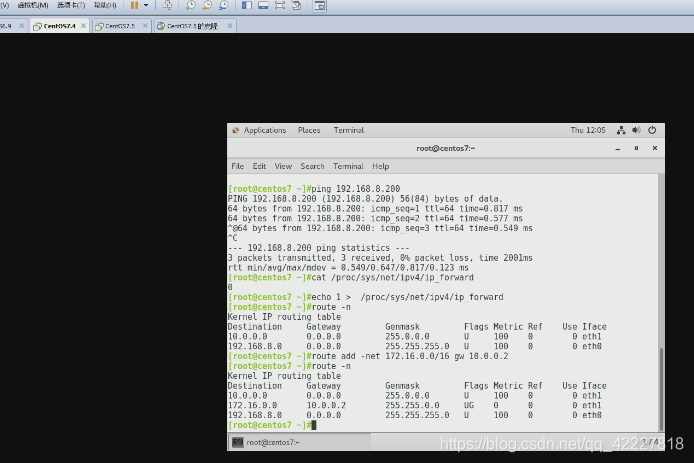Open the dropdown arrow next to Pause
Image resolution: width=694 pixels, height=463 pixels.
(146, 5)
